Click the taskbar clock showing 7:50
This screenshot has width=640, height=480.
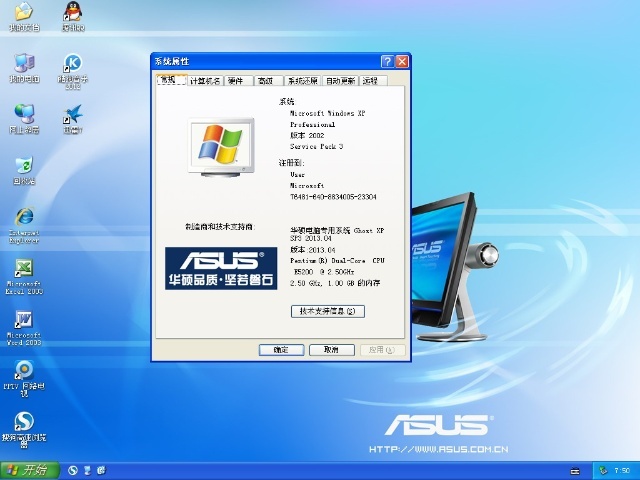622,471
